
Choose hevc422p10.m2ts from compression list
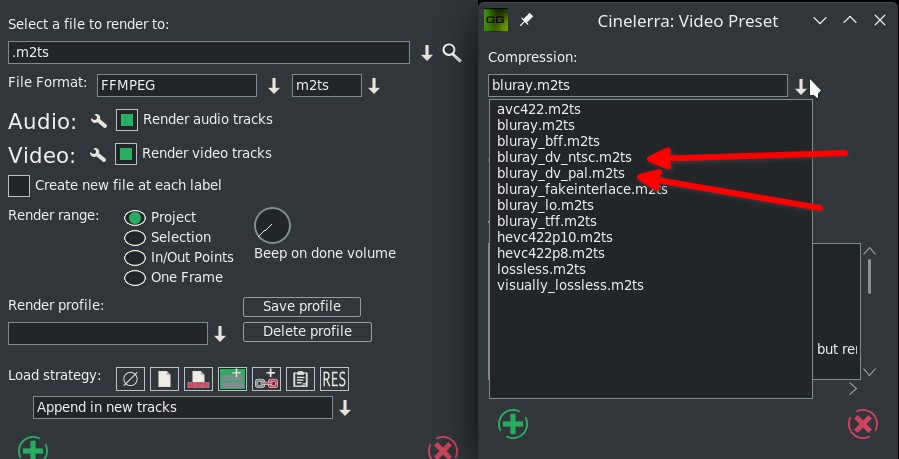coord(554,237)
